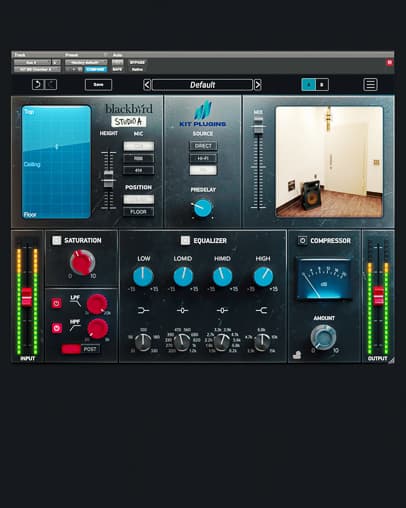Go to previous preset arrow
The height and width of the screenshot is (508, 406).
(147, 85)
